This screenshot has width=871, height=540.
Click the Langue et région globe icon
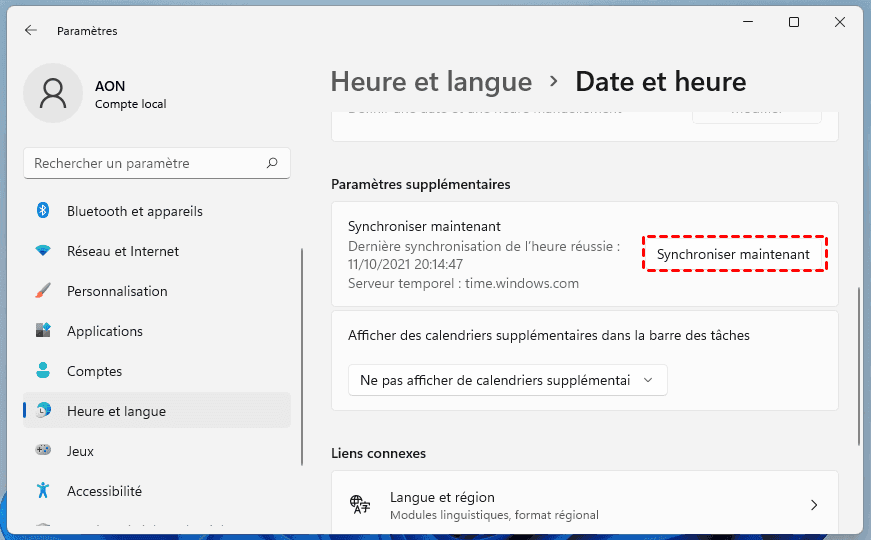point(359,504)
